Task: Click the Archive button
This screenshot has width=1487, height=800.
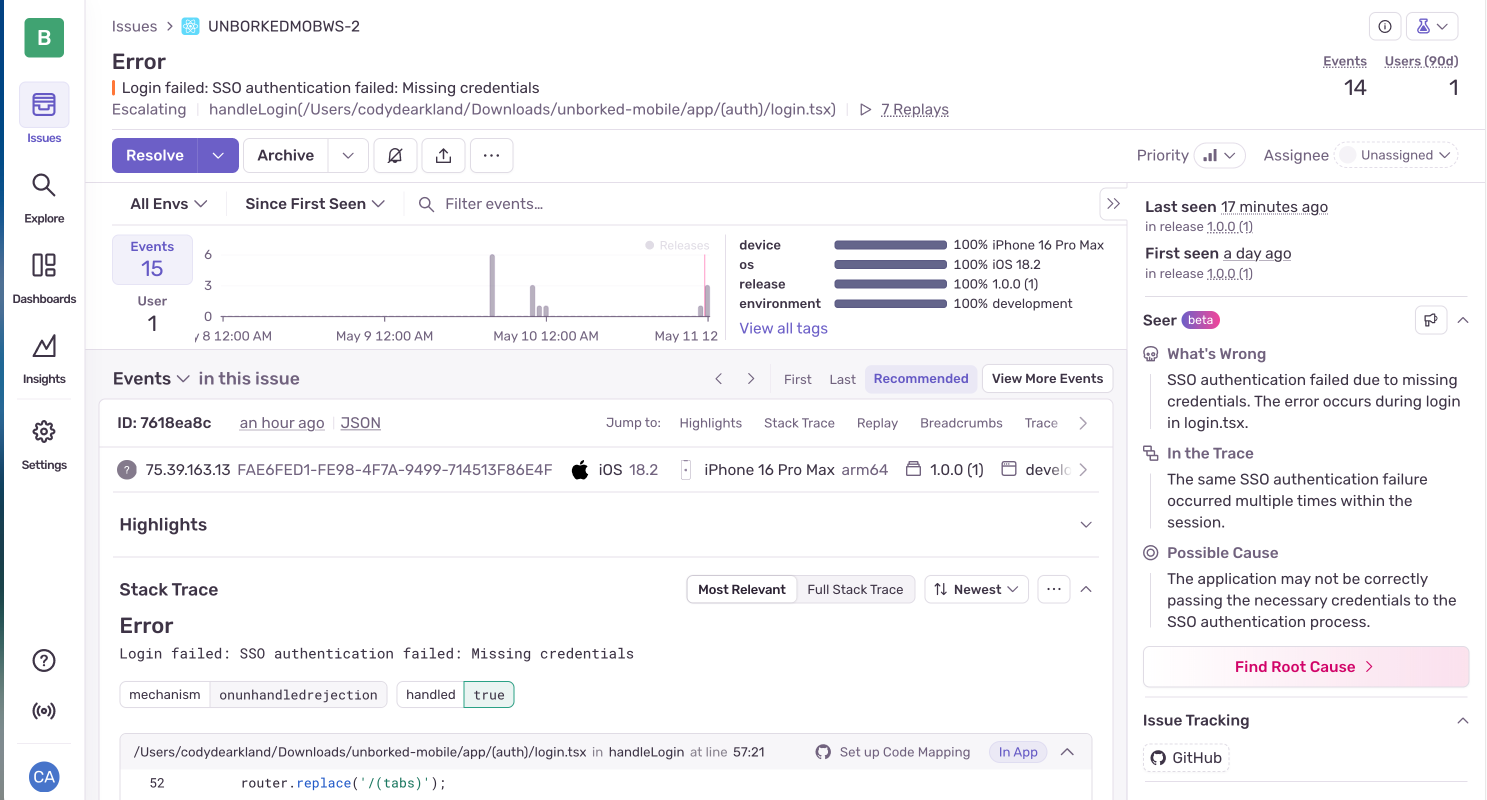Action: coord(286,155)
